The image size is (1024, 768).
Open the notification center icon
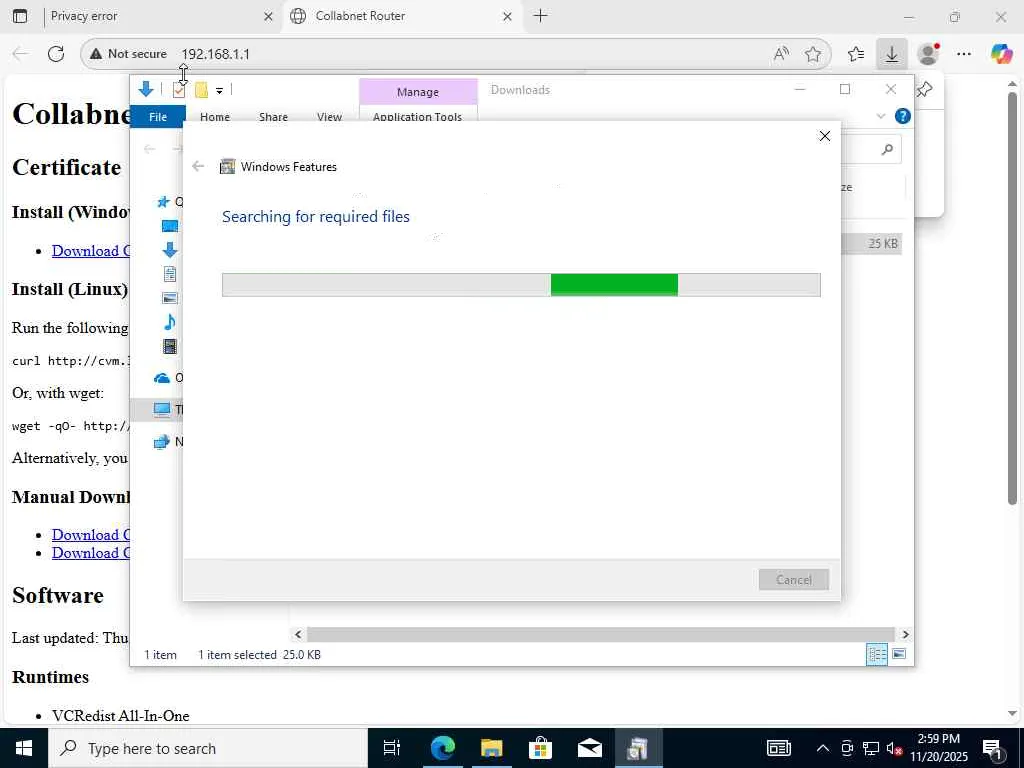[993, 748]
